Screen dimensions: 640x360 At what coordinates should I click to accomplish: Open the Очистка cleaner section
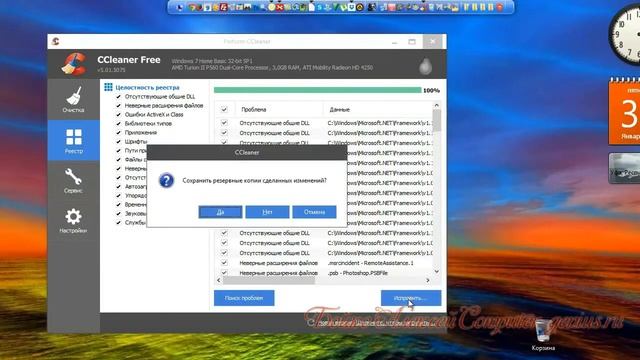73,100
